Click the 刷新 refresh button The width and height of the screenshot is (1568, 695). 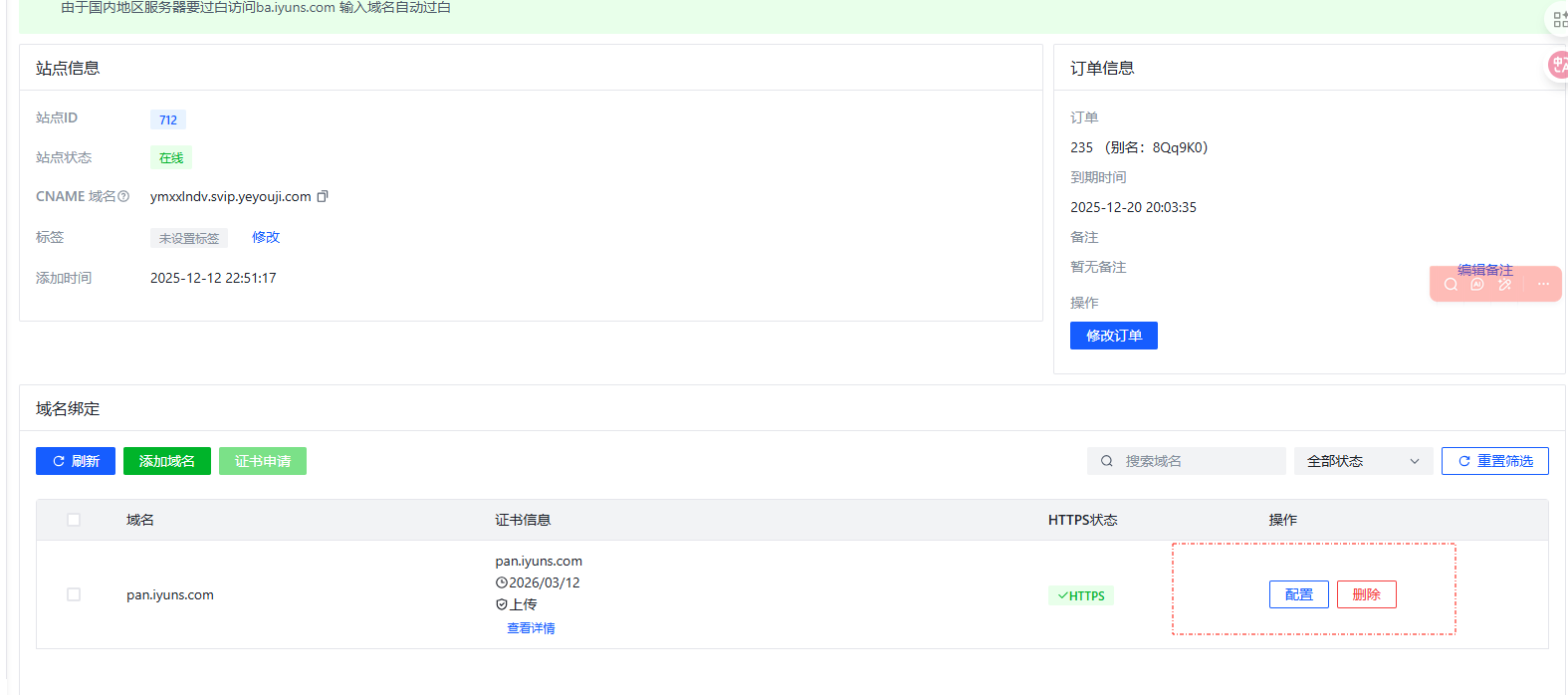(76, 461)
